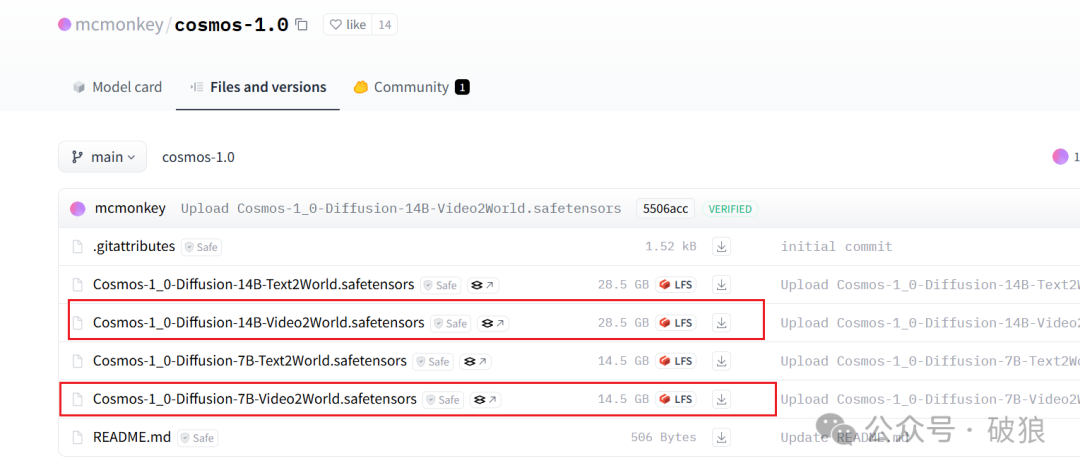Download the 7B-Text2World safetensors file
This screenshot has height=473, width=1080.
(x=721, y=361)
